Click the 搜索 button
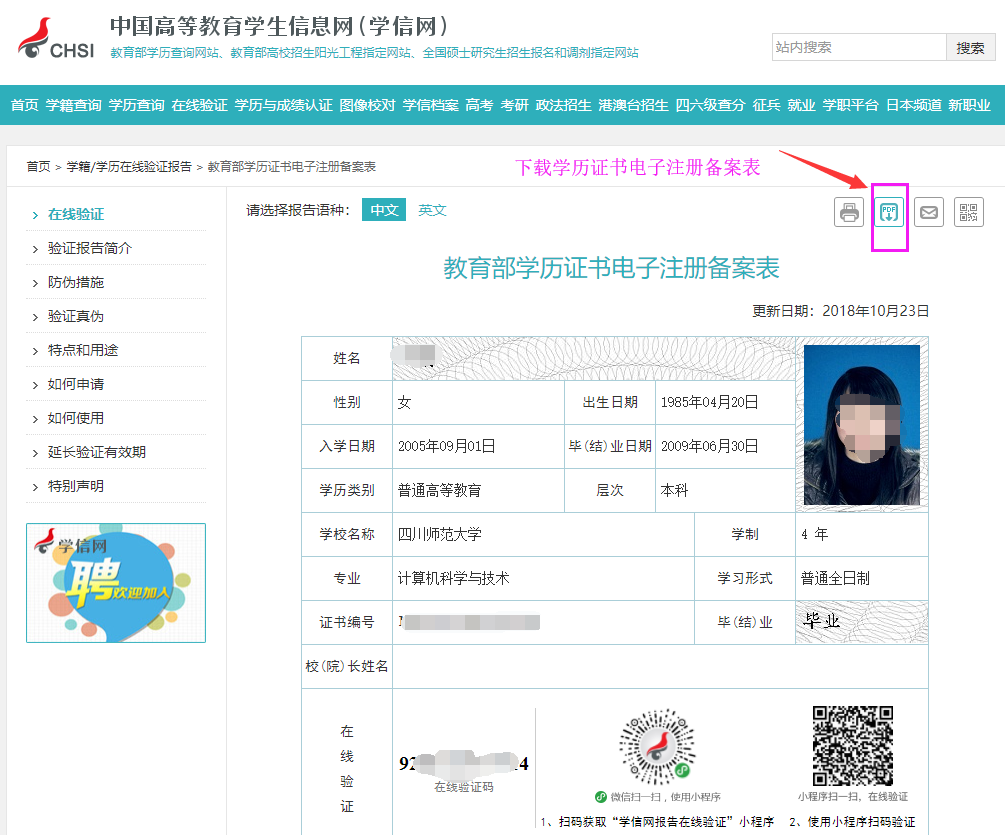Image resolution: width=1005 pixels, height=835 pixels. click(969, 47)
